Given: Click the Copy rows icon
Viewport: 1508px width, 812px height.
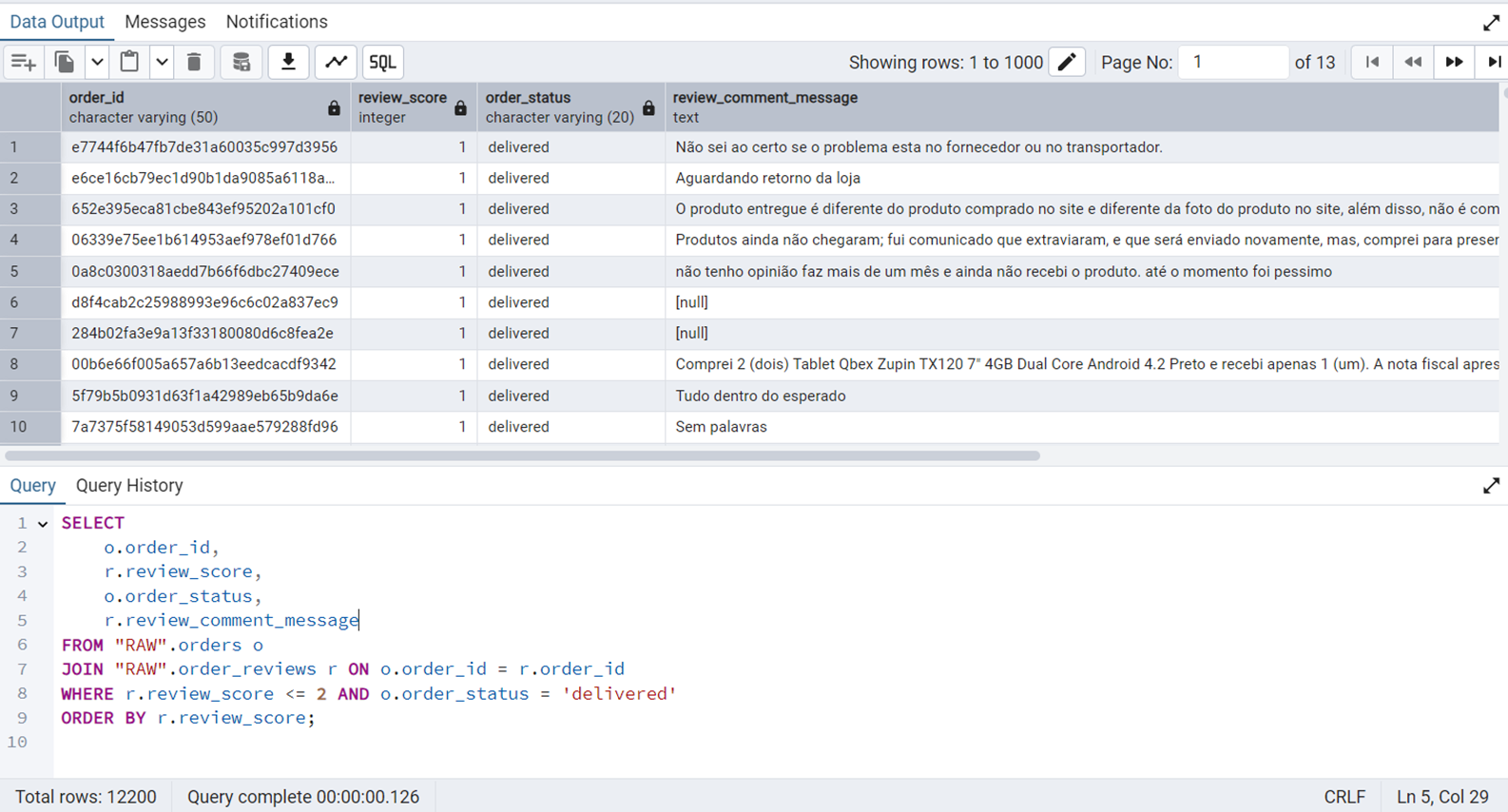Looking at the screenshot, I should click(x=64, y=63).
